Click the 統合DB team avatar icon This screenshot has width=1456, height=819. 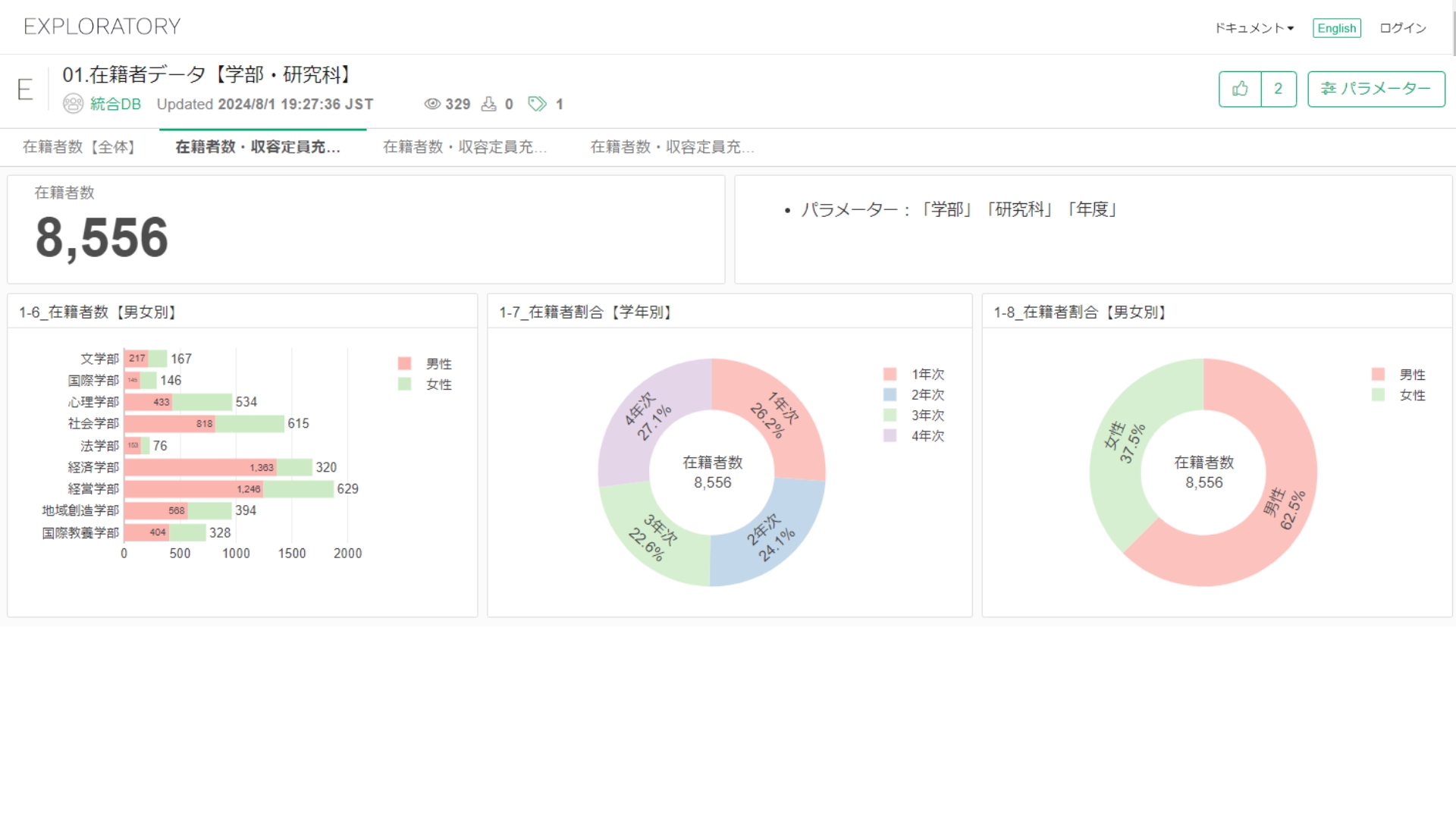point(73,104)
